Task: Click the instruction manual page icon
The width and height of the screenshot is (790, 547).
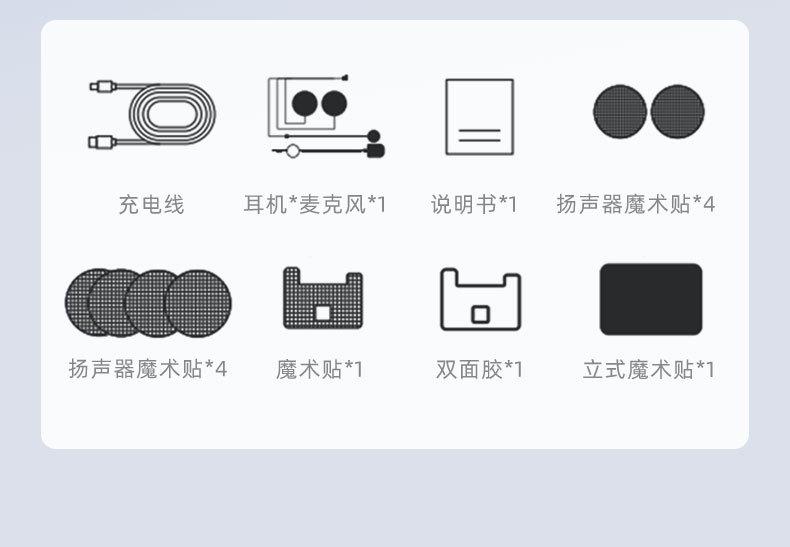Action: point(480,117)
